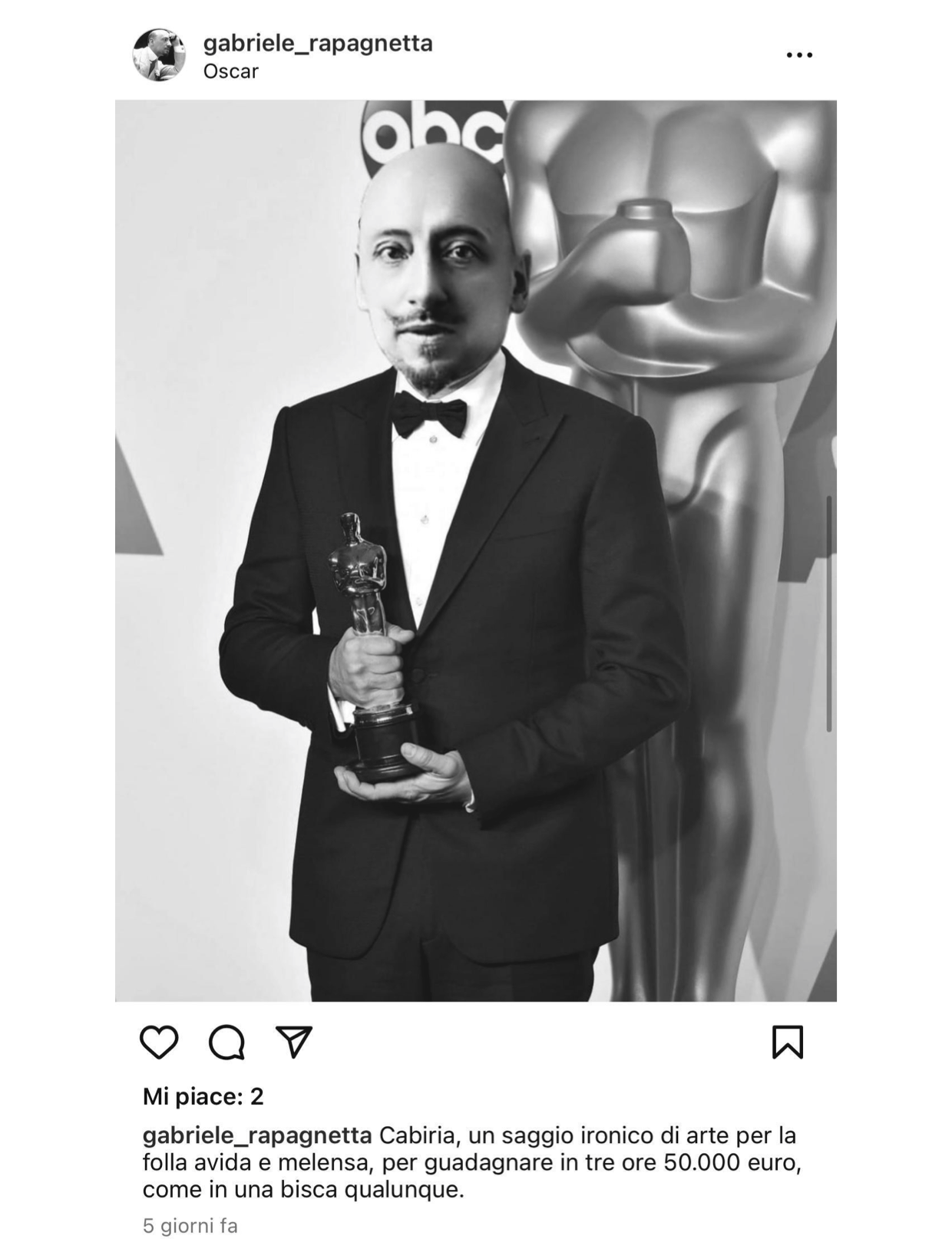Viewport: 952px width, 1239px height.
Task: Click the vertical scrollbar beside the photo
Action: (829, 614)
